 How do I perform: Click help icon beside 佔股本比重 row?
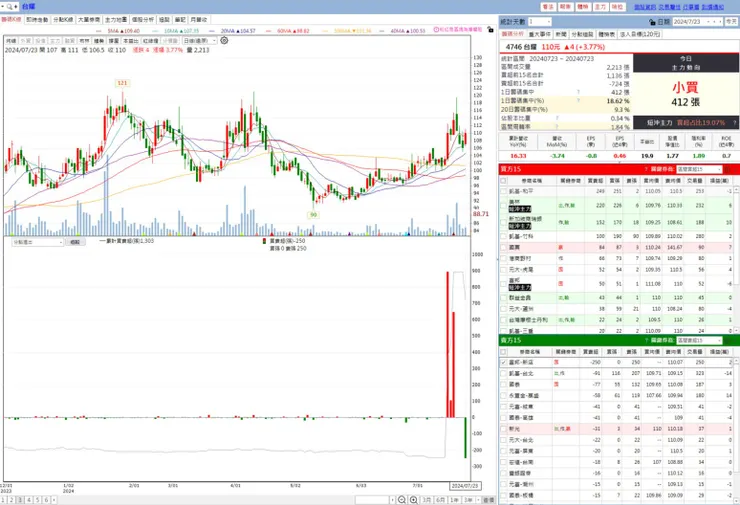pos(557,118)
